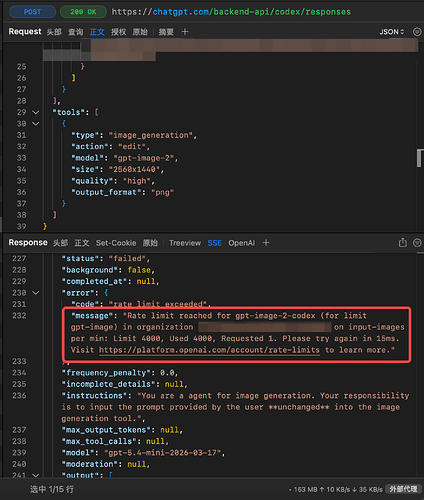
Task: Collapse the "output" array at line 241
Action: point(36,475)
